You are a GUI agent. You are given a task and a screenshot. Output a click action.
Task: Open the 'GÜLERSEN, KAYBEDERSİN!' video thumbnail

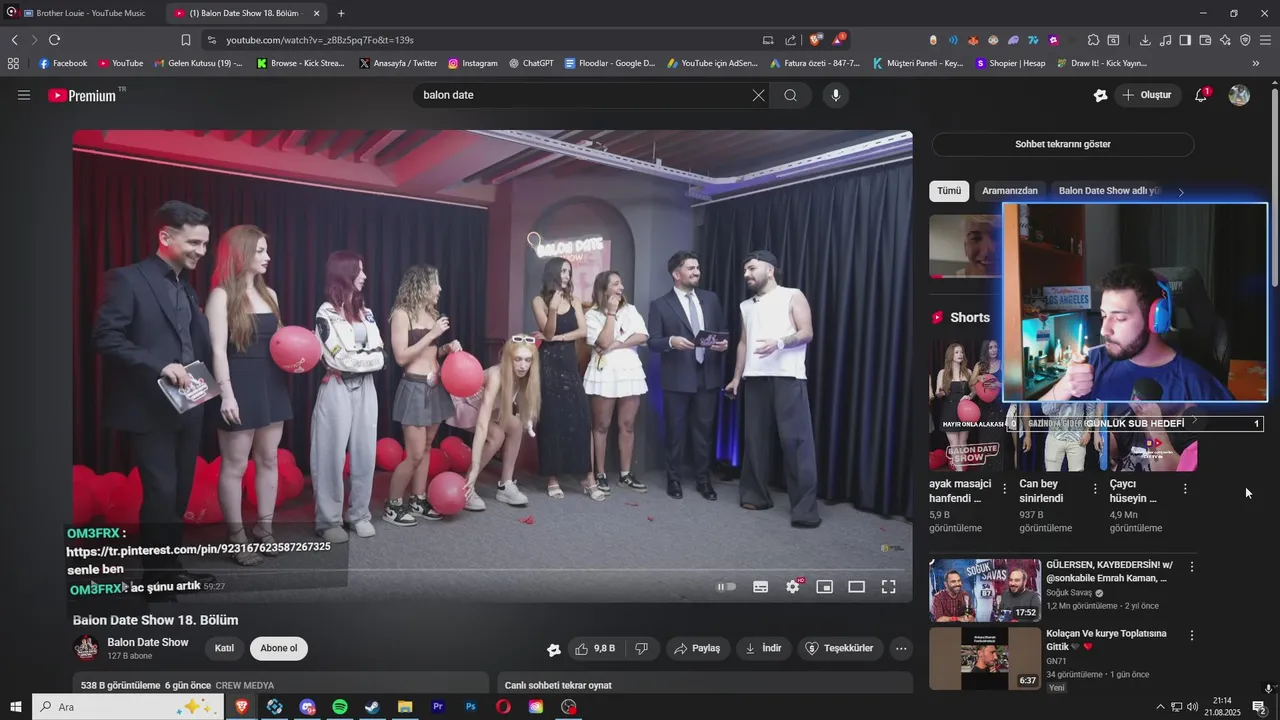[985, 591]
